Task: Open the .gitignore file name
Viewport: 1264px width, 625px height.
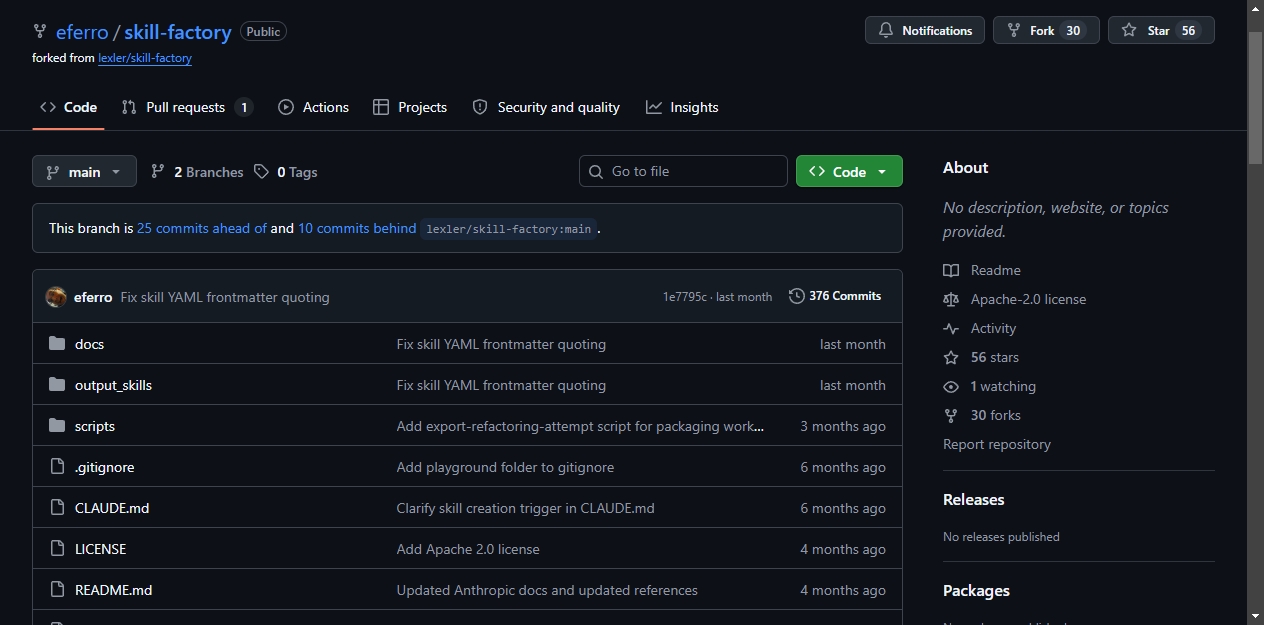Action: (x=104, y=467)
